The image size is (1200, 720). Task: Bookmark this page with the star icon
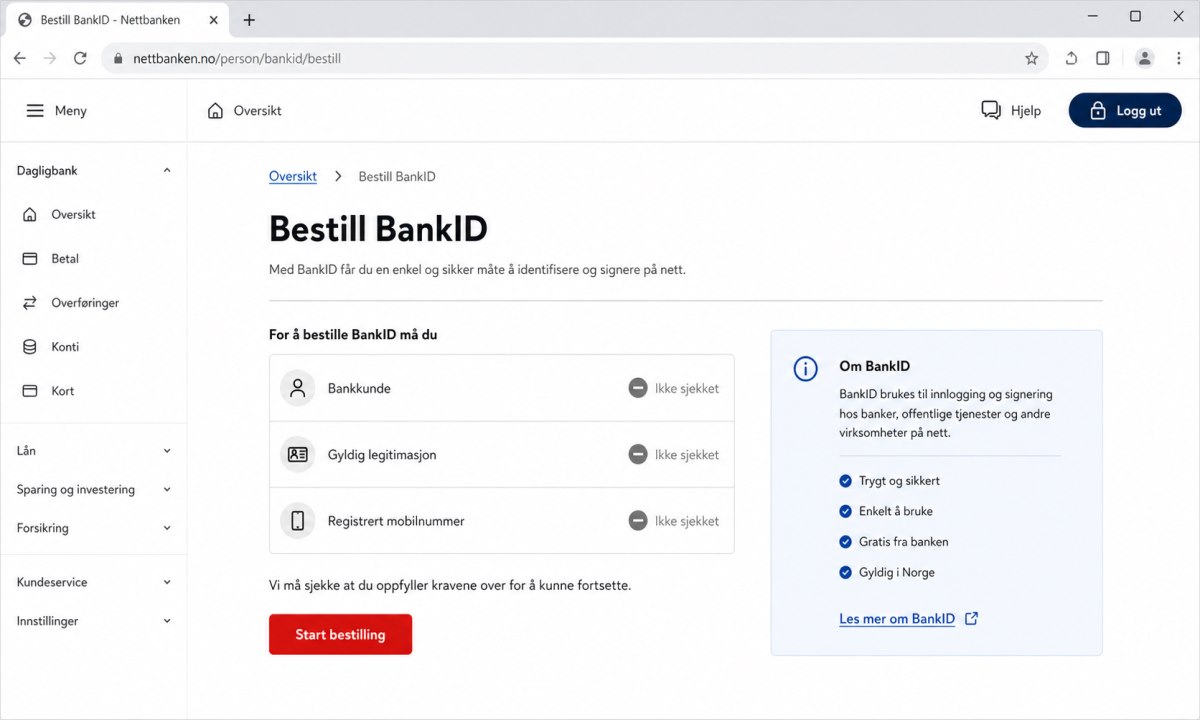[1031, 59]
